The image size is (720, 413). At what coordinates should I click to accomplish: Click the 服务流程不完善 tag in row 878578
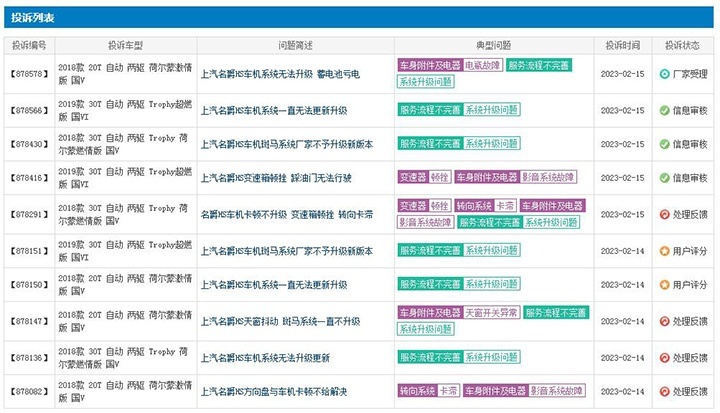pyautogui.click(x=539, y=65)
